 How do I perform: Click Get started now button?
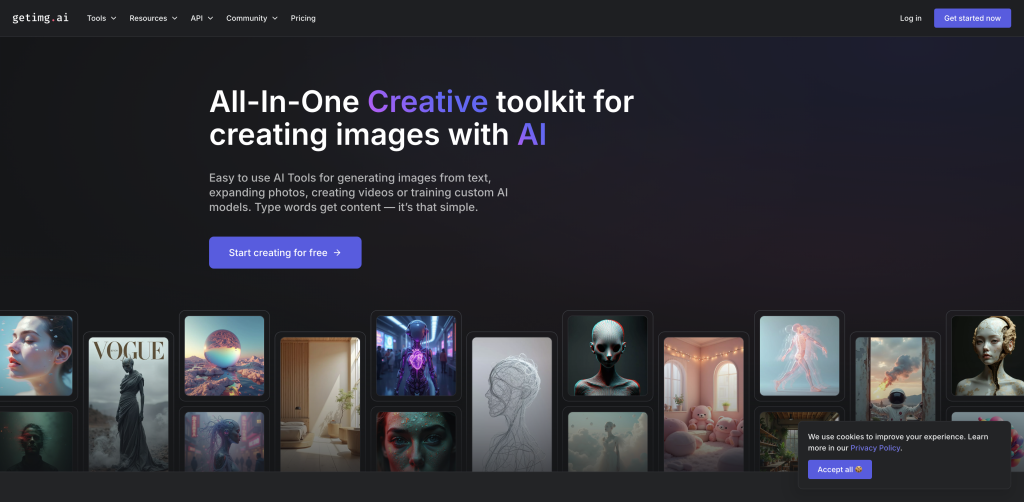point(972,18)
